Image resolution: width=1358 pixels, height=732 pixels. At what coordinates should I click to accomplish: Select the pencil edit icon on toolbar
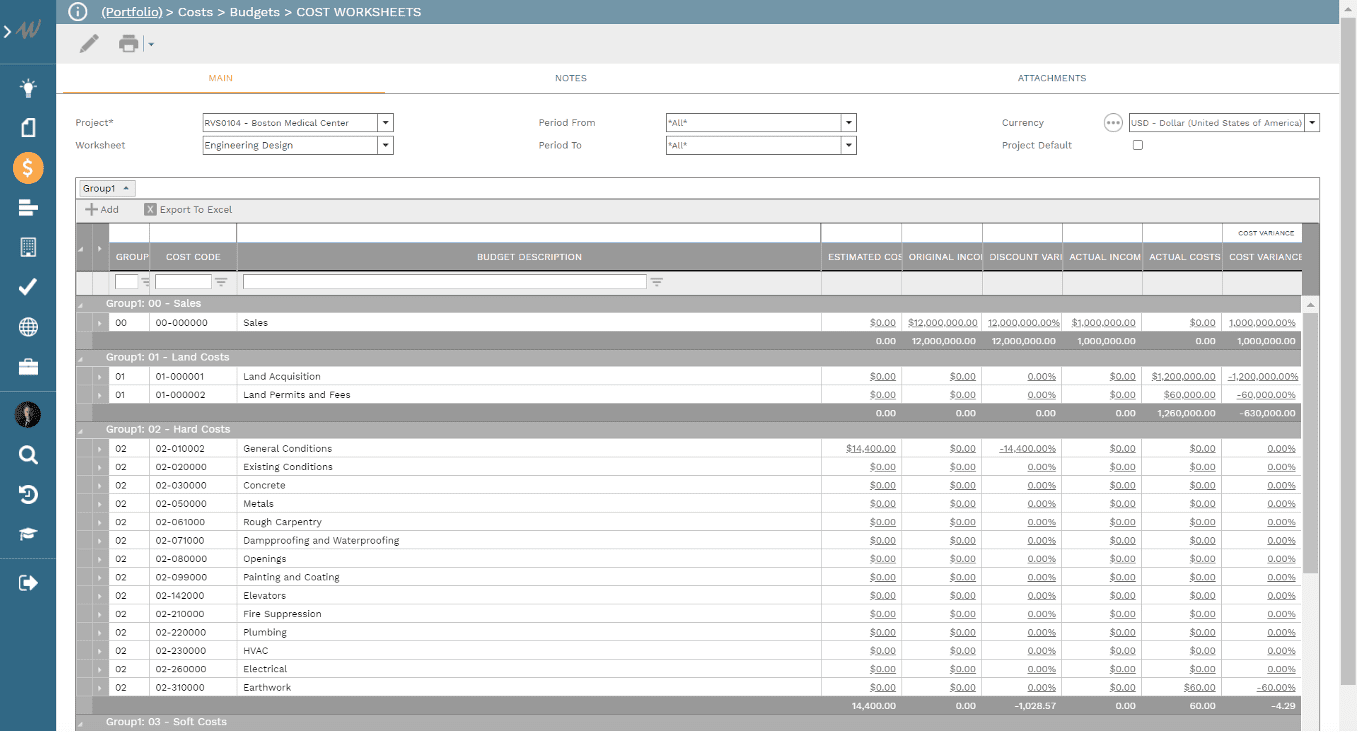(88, 43)
